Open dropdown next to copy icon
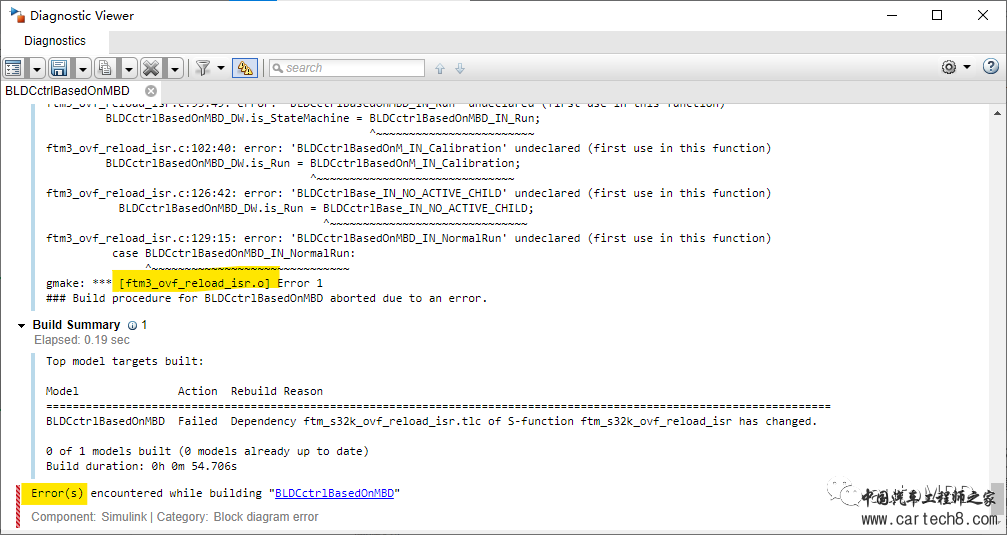Viewport: 1007px width, 535px height. tap(129, 67)
